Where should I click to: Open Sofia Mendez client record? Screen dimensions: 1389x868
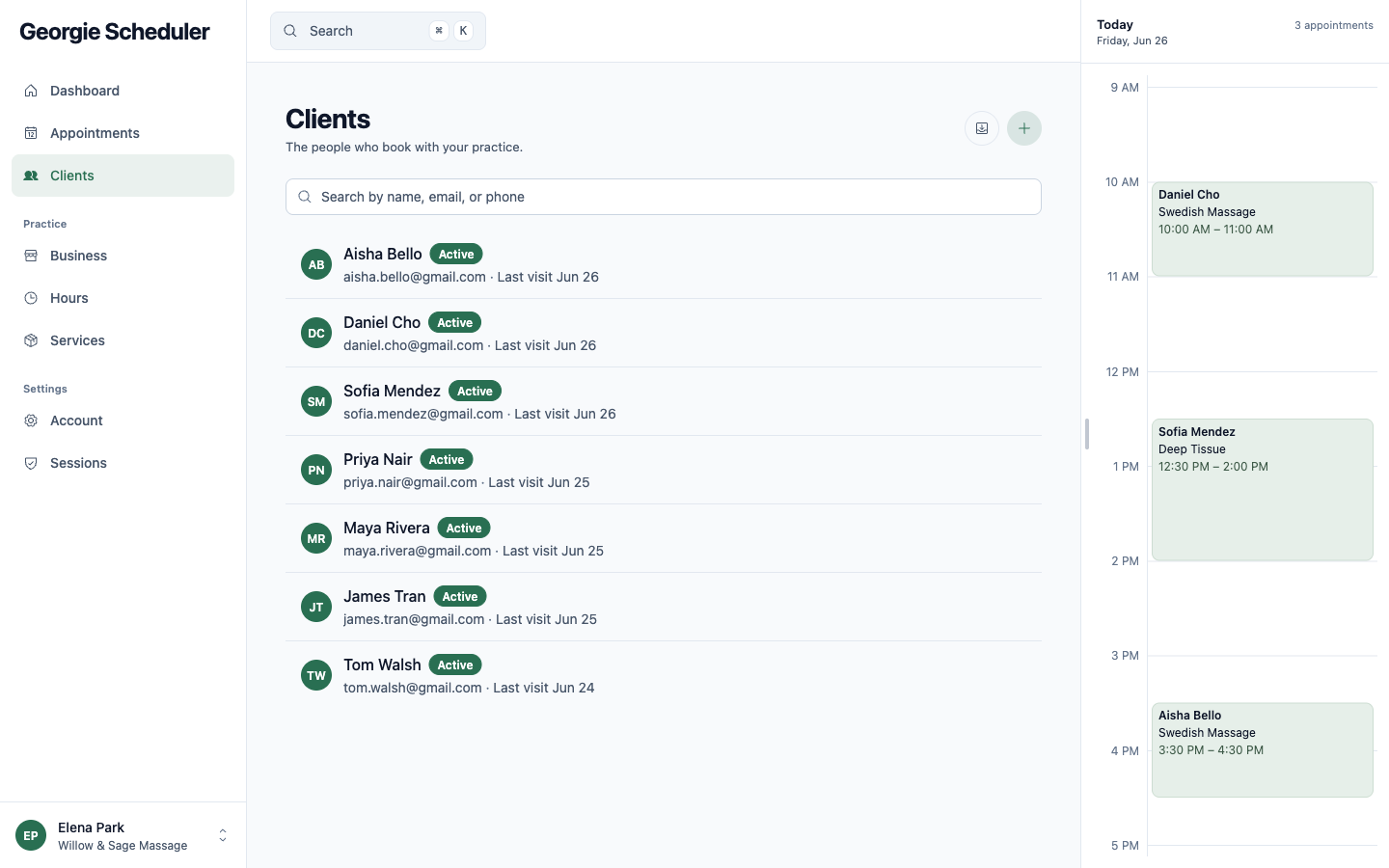(x=664, y=401)
